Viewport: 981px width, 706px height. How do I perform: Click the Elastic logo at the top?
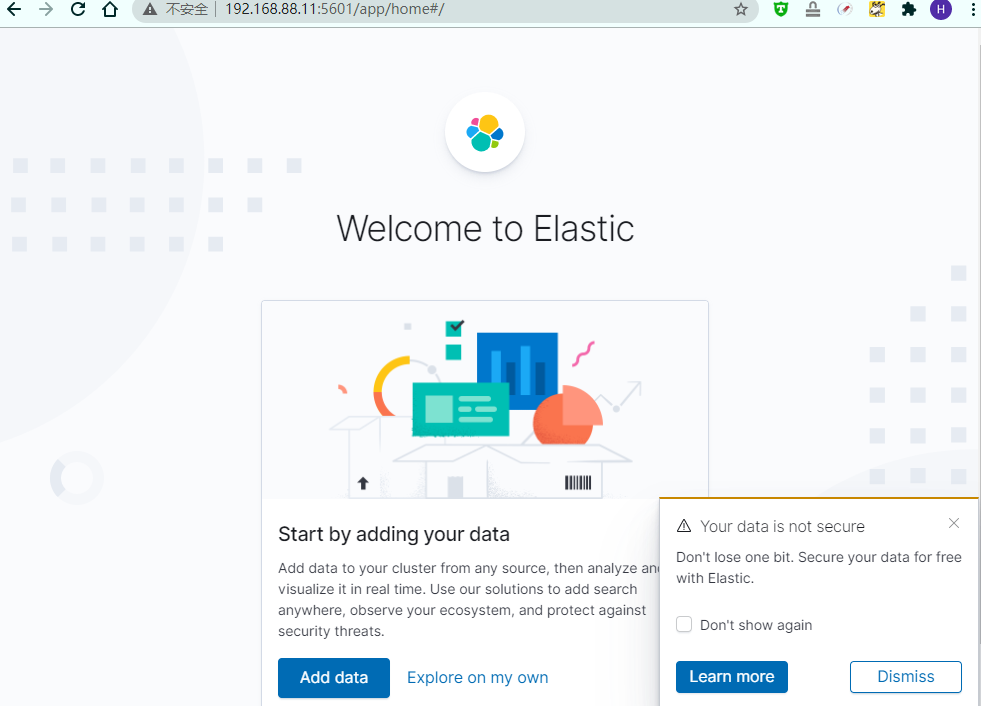pos(485,133)
